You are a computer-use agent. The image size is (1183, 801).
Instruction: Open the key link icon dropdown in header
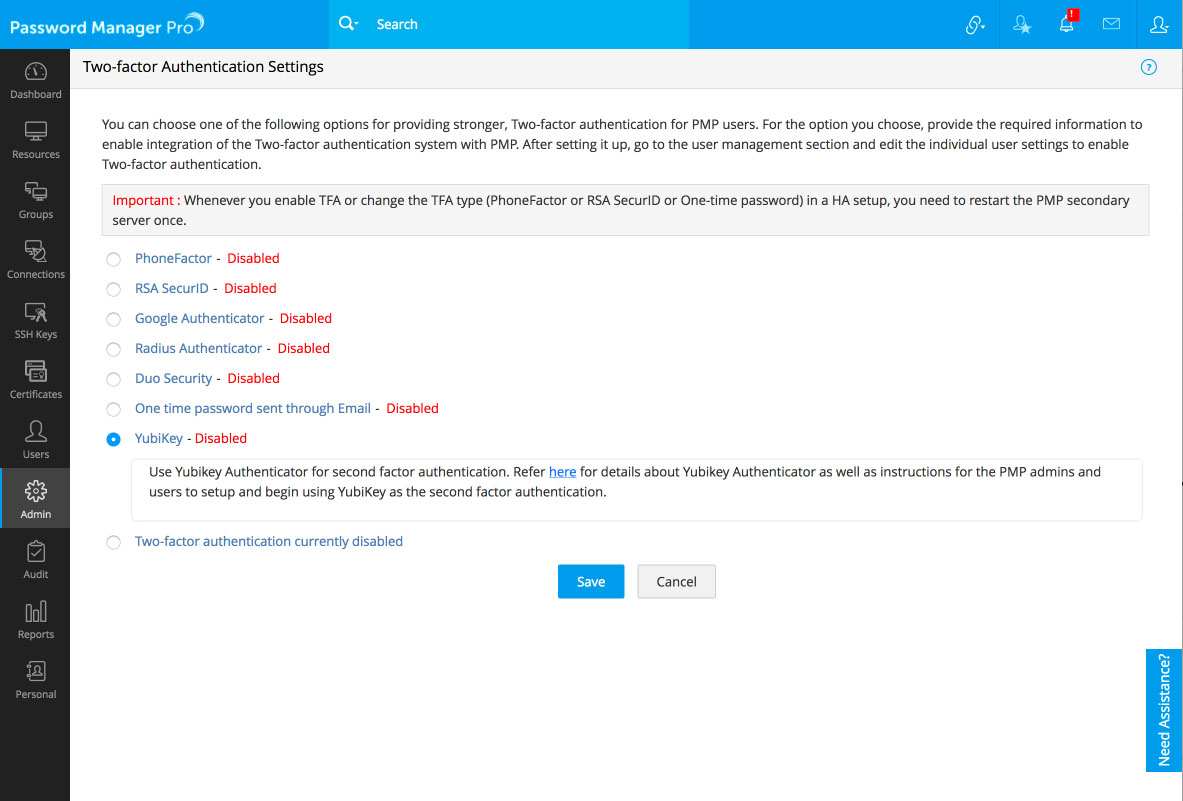pos(975,25)
